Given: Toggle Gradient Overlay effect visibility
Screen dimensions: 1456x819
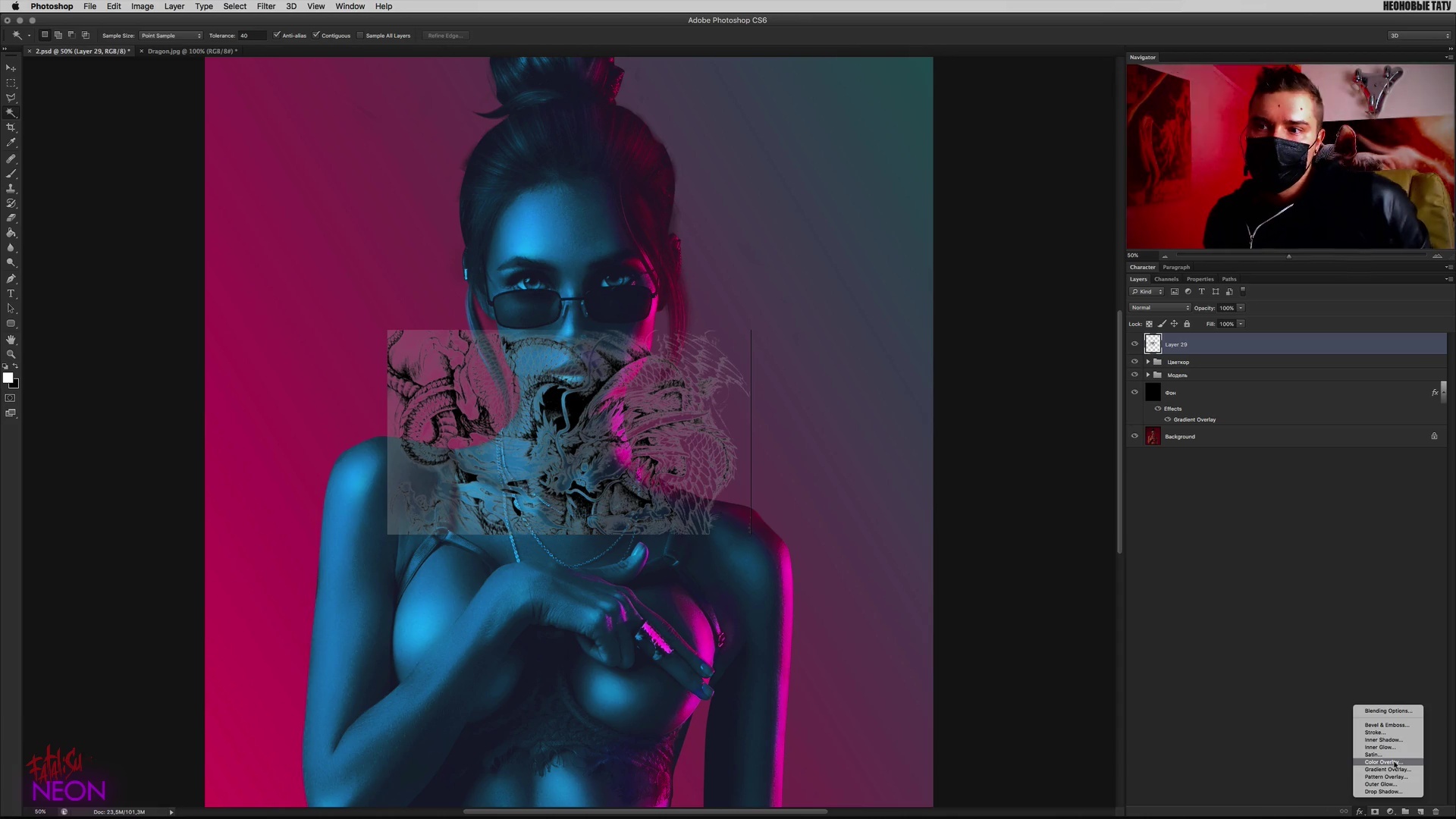Looking at the screenshot, I should click(1168, 419).
